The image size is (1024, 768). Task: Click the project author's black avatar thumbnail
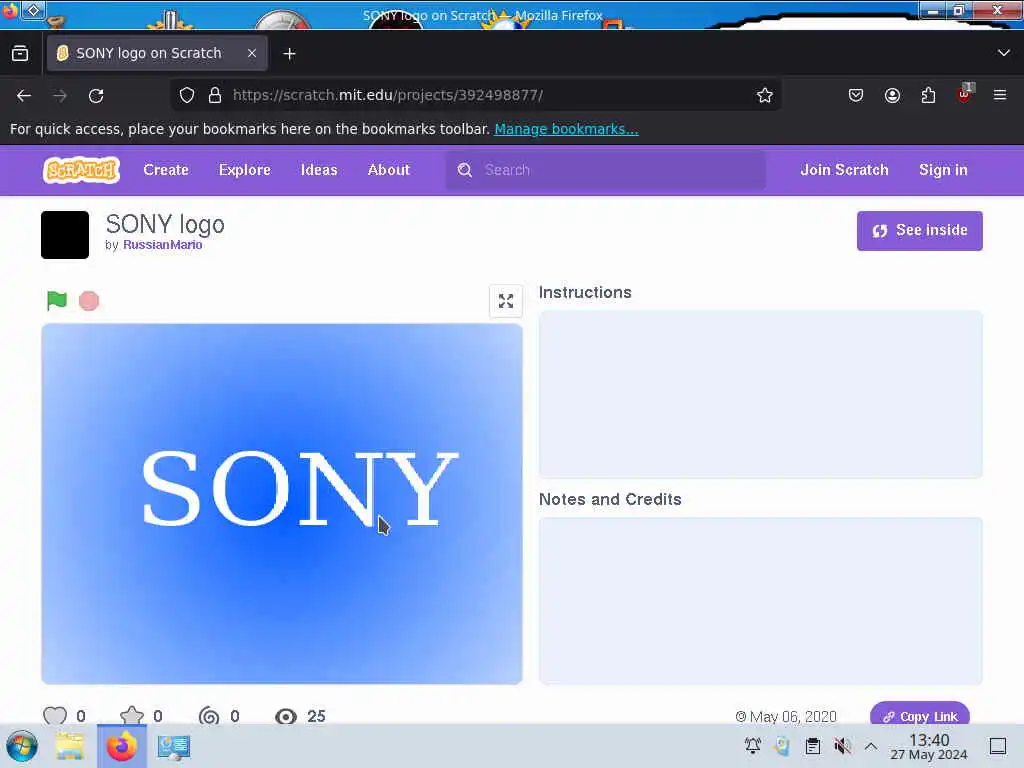point(65,235)
